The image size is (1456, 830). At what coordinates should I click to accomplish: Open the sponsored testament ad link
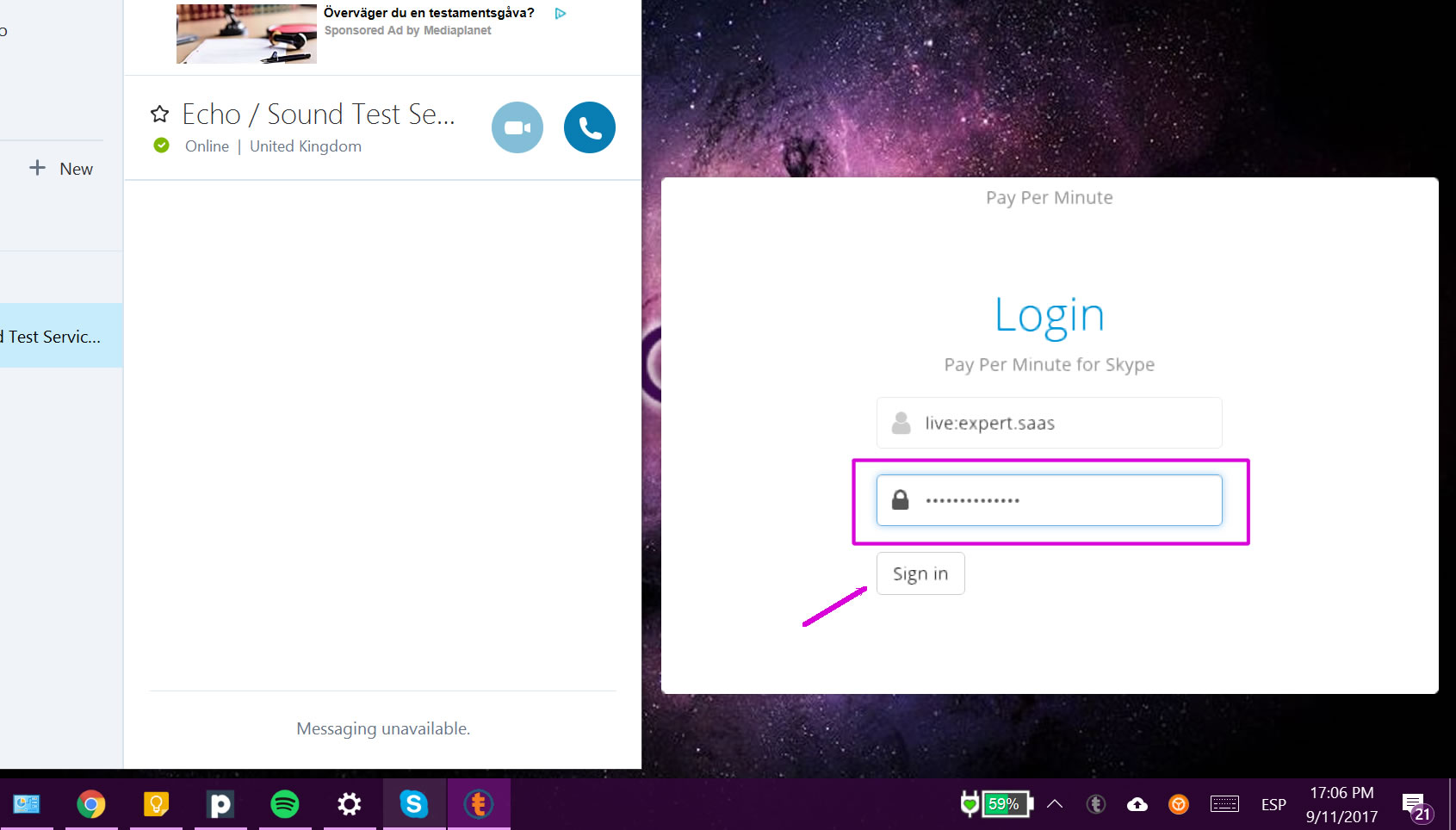428,13
